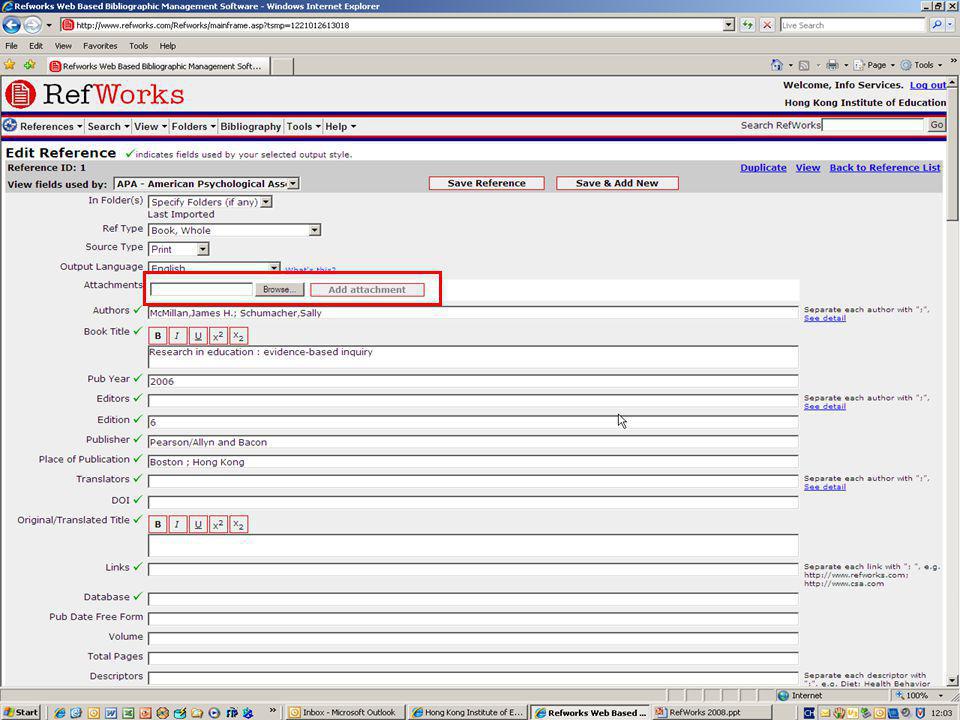Click the Save & Add New button
Screen dimensions: 960x720
pos(617,183)
